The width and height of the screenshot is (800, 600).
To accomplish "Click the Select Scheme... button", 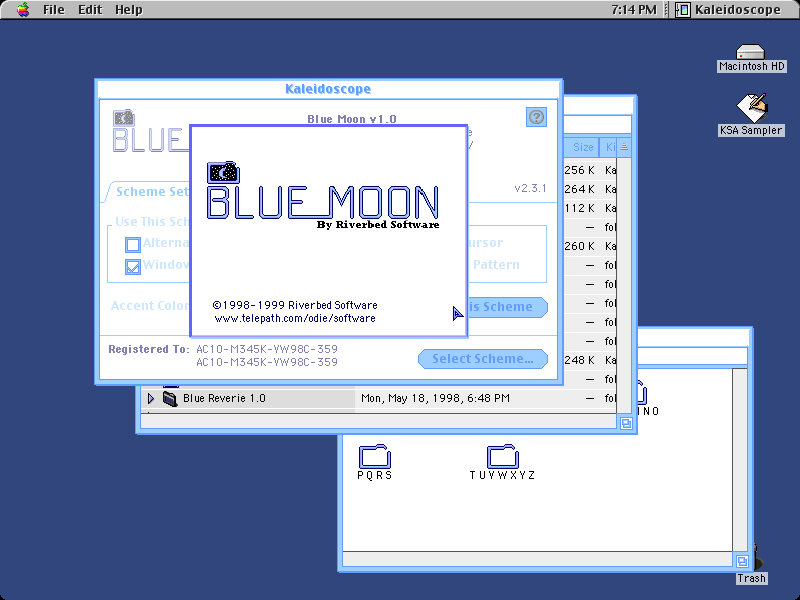I will point(483,359).
